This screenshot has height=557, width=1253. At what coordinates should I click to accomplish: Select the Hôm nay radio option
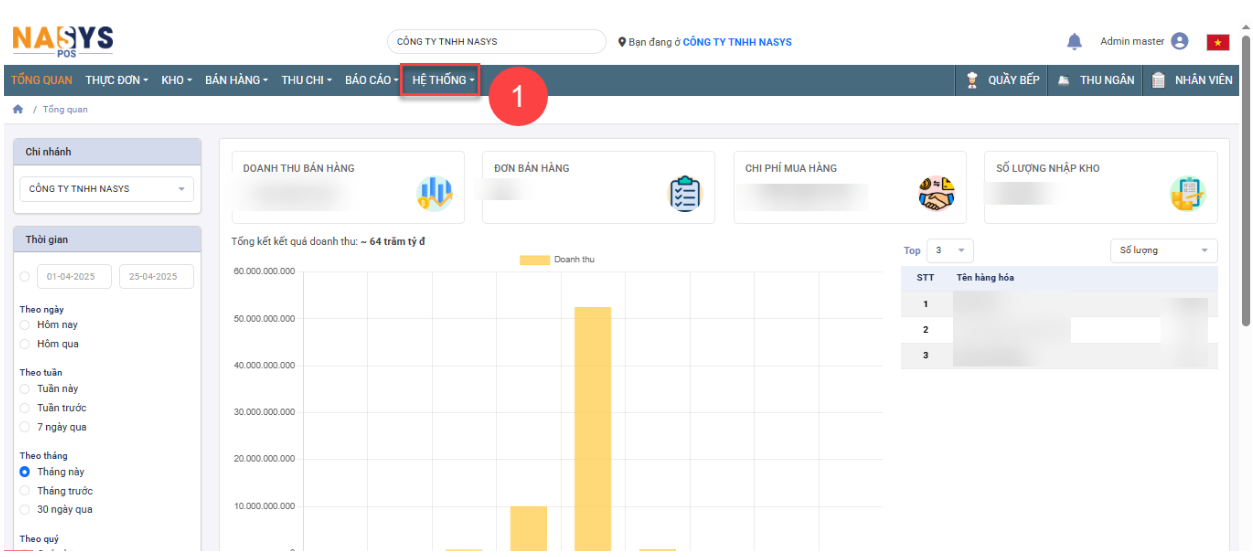coord(25,325)
